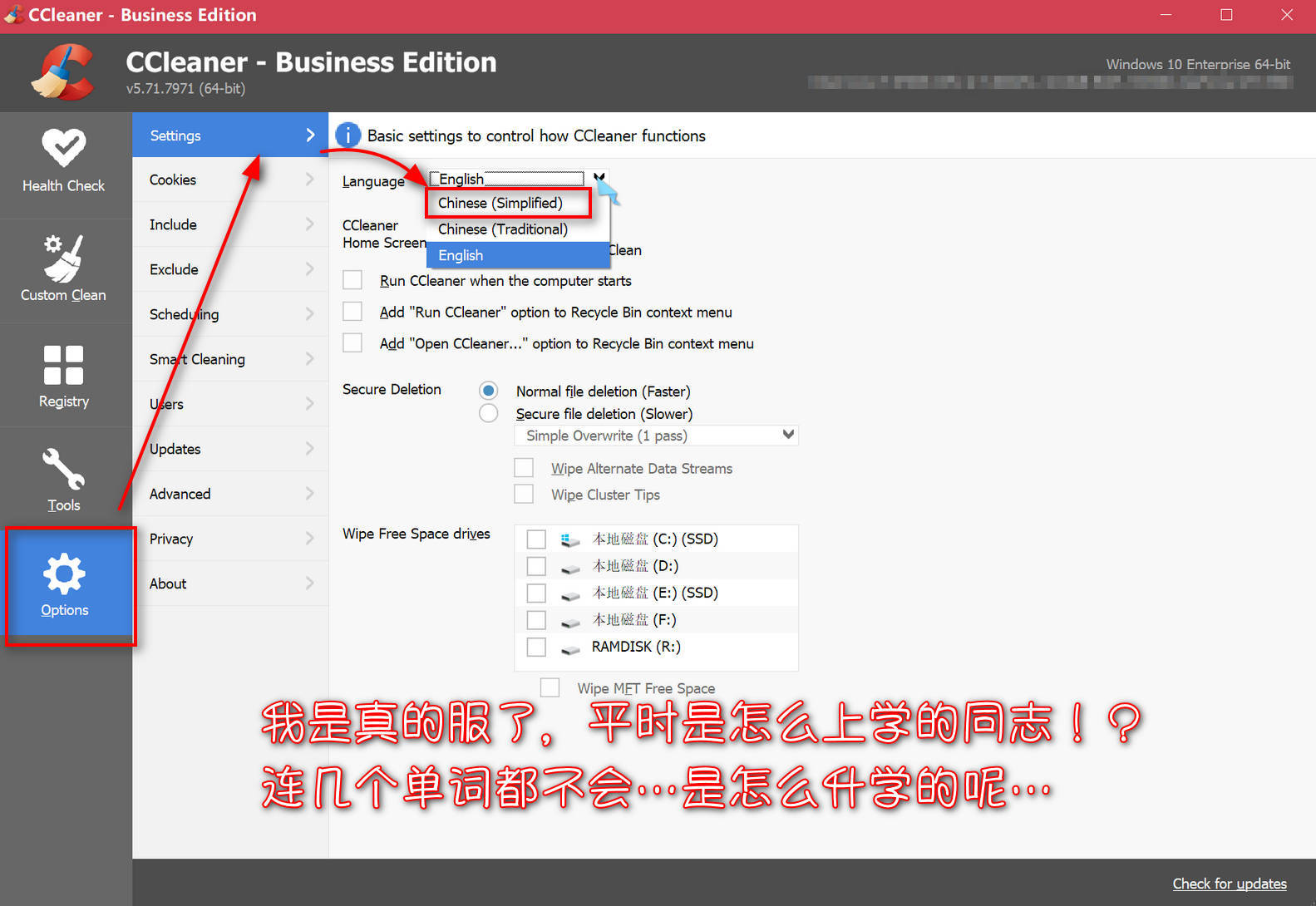
Task: Open the Include options page
Action: (230, 224)
